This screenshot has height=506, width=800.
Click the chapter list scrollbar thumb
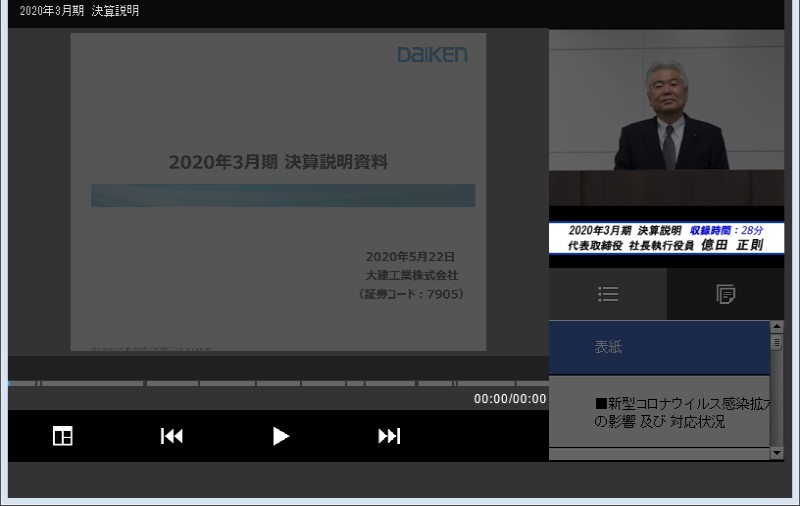tap(777, 341)
